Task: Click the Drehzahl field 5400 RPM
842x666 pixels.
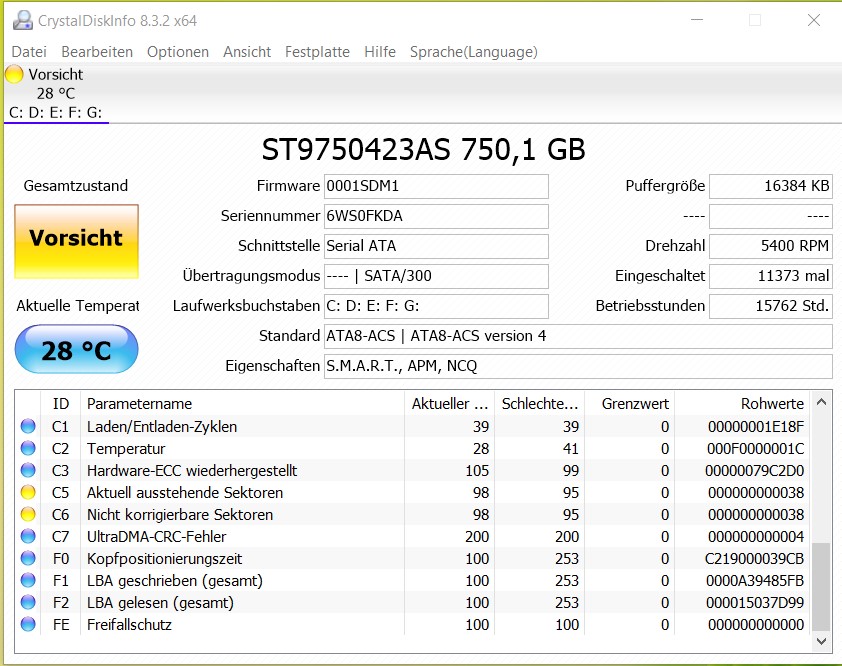Action: point(771,247)
